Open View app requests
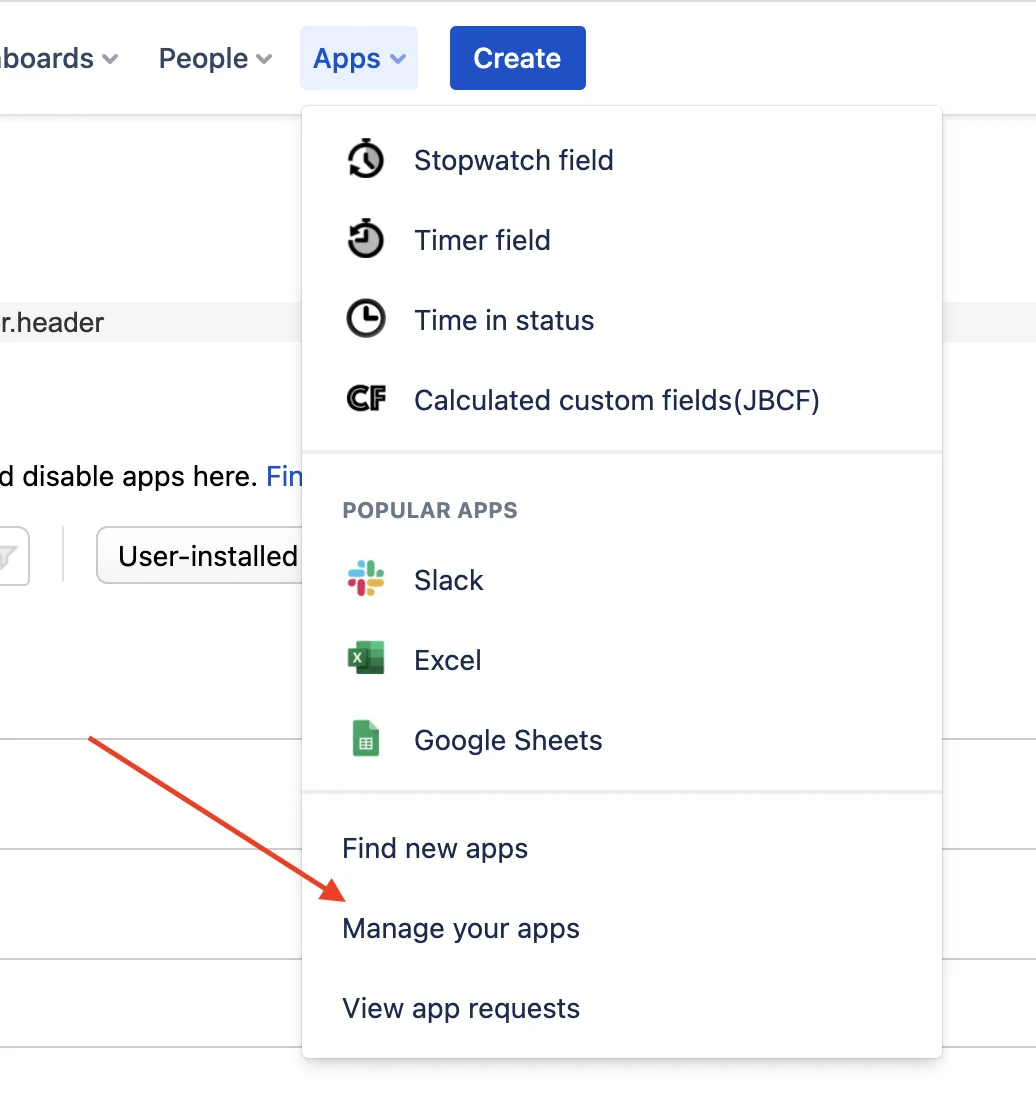 click(460, 1008)
